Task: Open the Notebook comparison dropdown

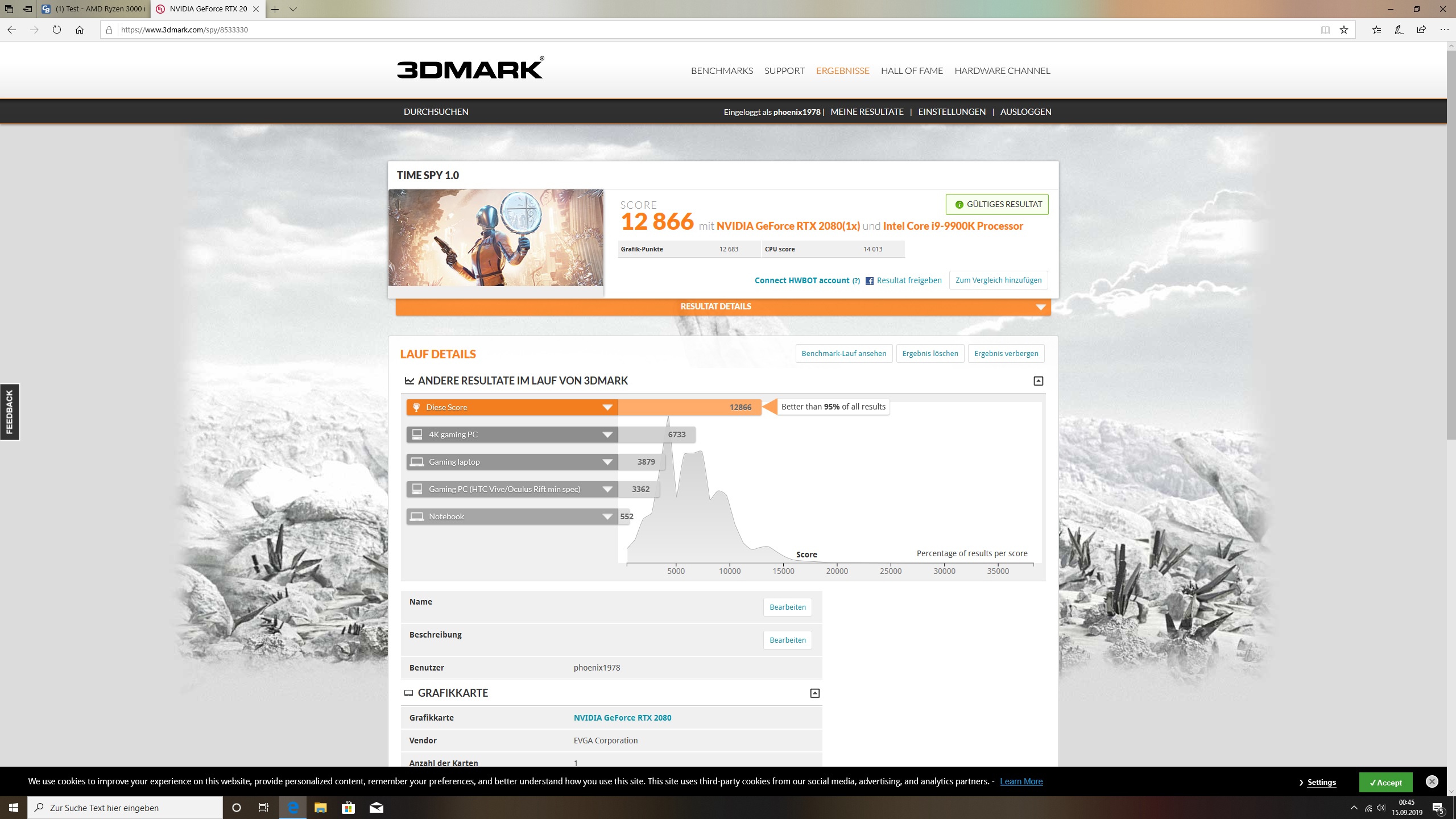Action: tap(607, 516)
